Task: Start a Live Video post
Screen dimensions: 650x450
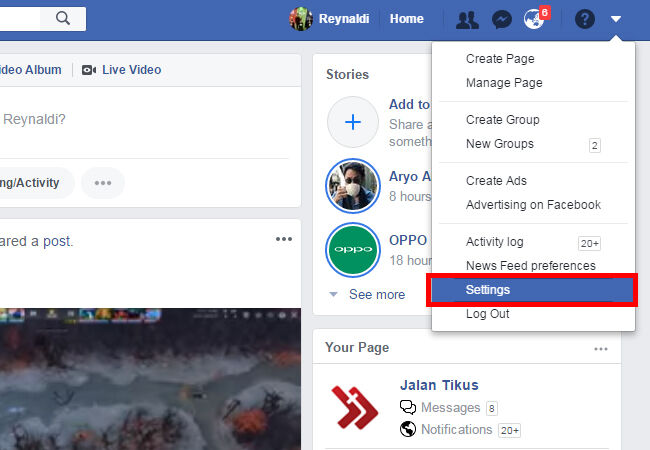Action: click(131, 70)
